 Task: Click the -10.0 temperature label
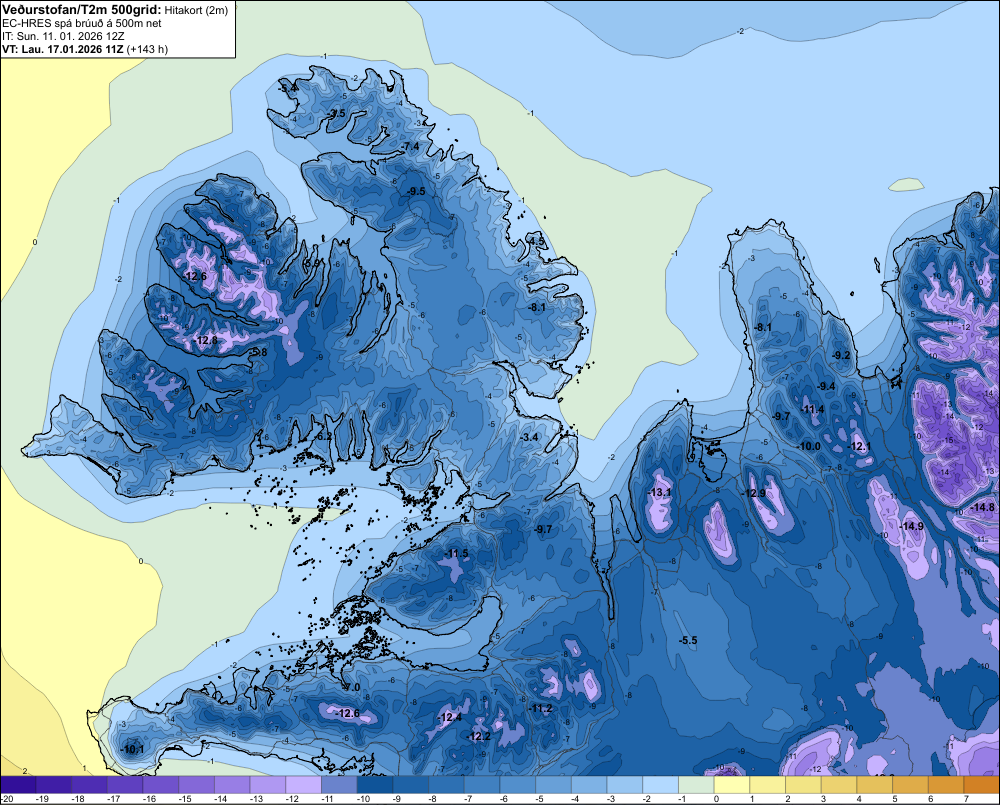(809, 447)
